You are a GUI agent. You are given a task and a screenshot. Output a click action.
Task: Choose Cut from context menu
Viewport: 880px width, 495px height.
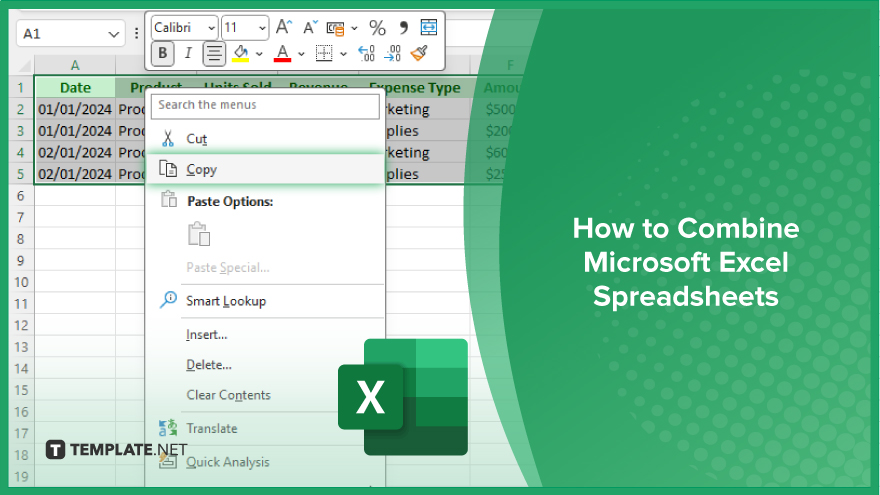point(265,139)
